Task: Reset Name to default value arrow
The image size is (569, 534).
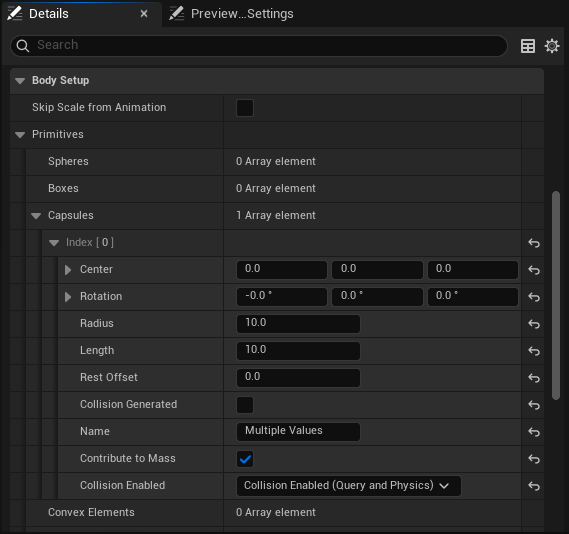Action: click(x=534, y=432)
